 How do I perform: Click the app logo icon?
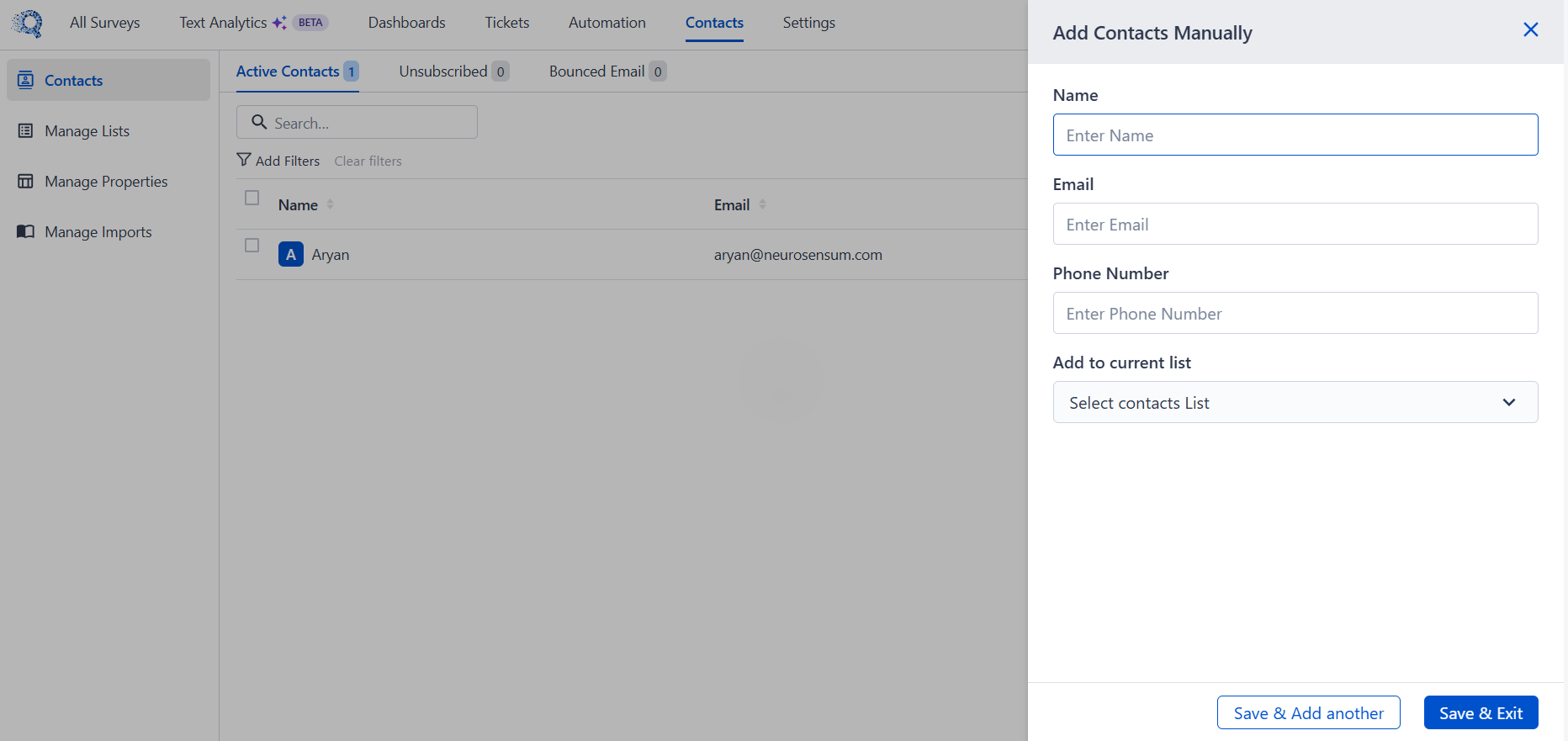click(x=28, y=23)
